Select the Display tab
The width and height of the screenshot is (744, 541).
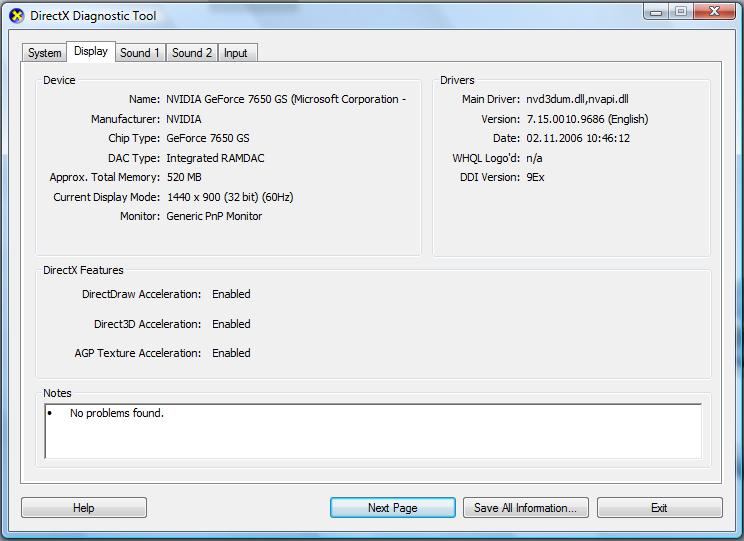tap(91, 51)
